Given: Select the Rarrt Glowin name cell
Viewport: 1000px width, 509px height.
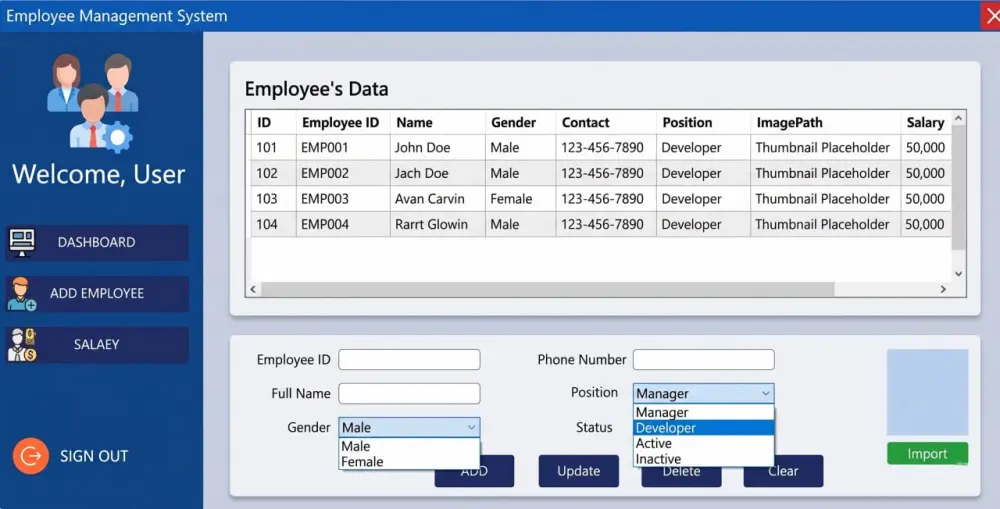Looking at the screenshot, I should 438,224.
